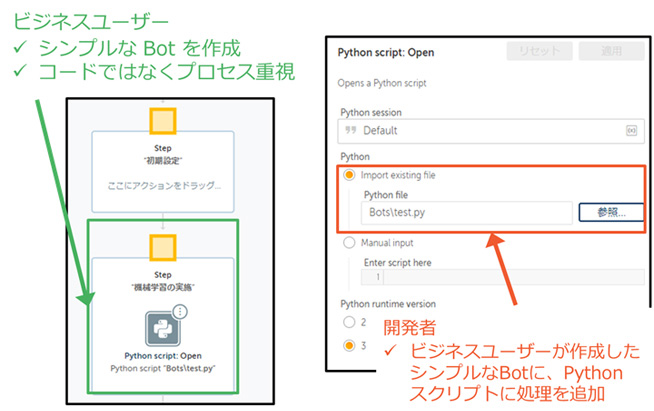654x411 pixels.
Task: Select the yellow Step icon above "機械学習の実施"
Action: pos(162,244)
